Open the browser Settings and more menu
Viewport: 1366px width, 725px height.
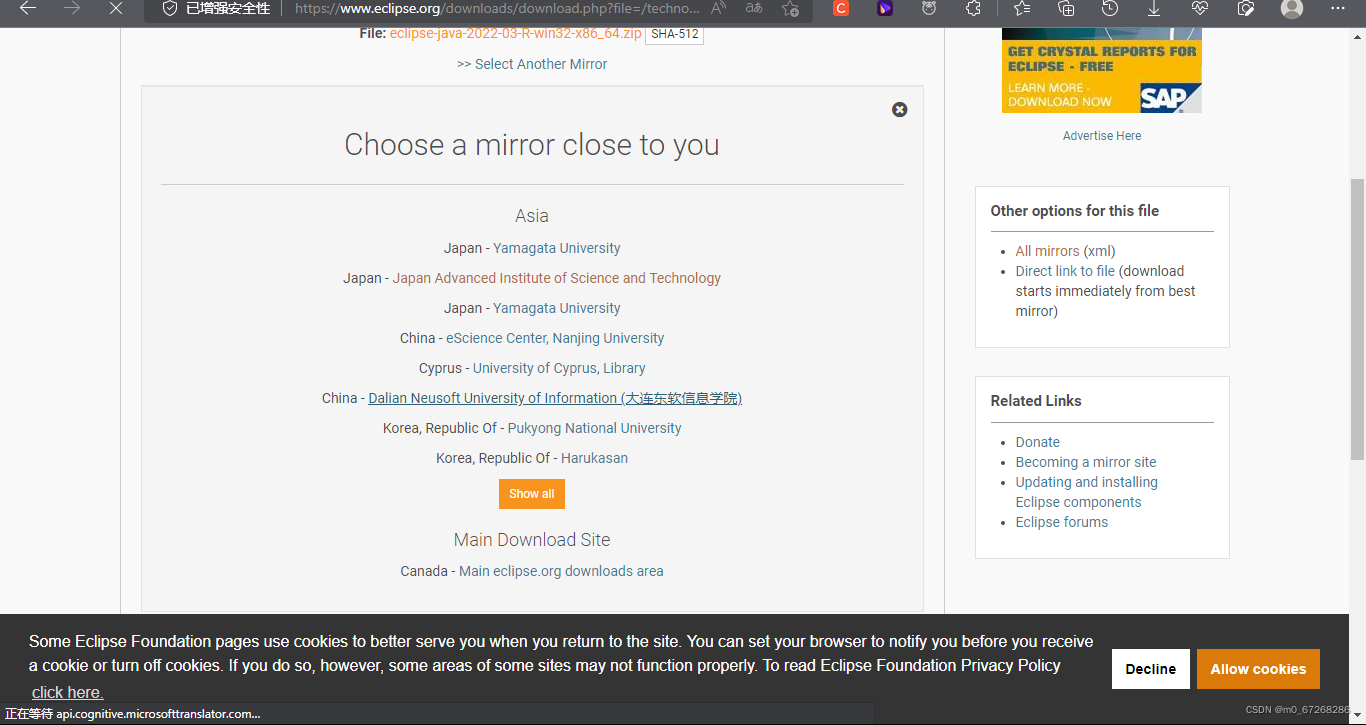pos(1338,9)
